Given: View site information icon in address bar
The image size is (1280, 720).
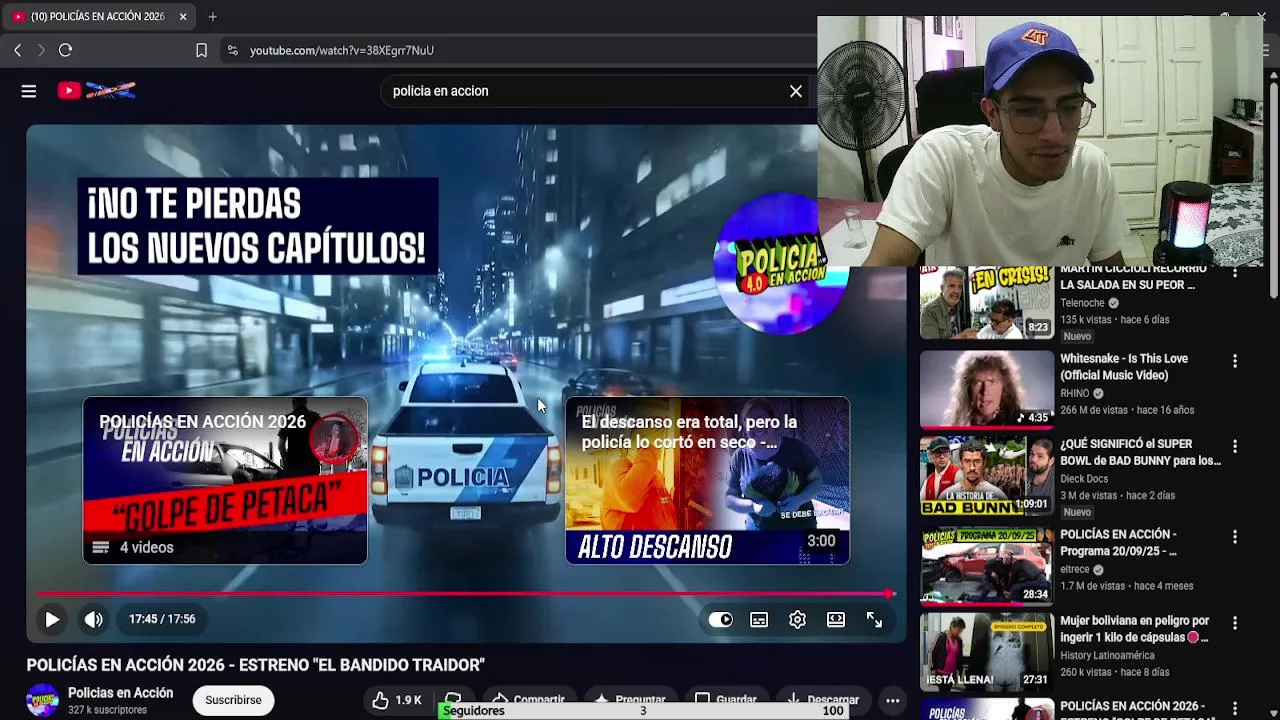Looking at the screenshot, I should tap(232, 50).
